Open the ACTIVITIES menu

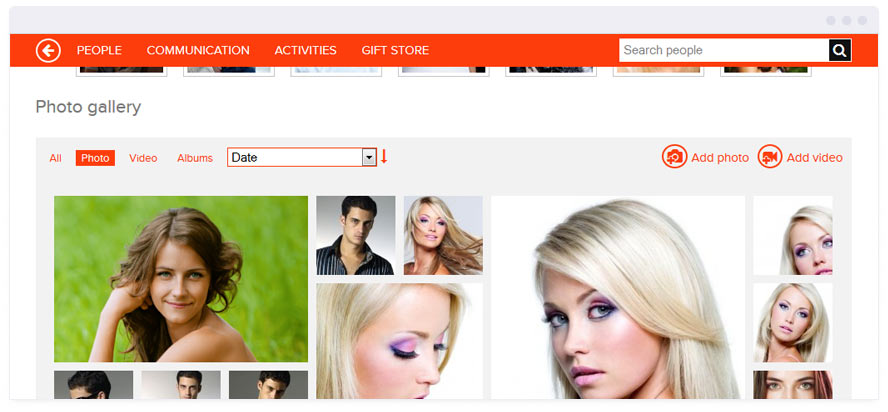[x=305, y=50]
